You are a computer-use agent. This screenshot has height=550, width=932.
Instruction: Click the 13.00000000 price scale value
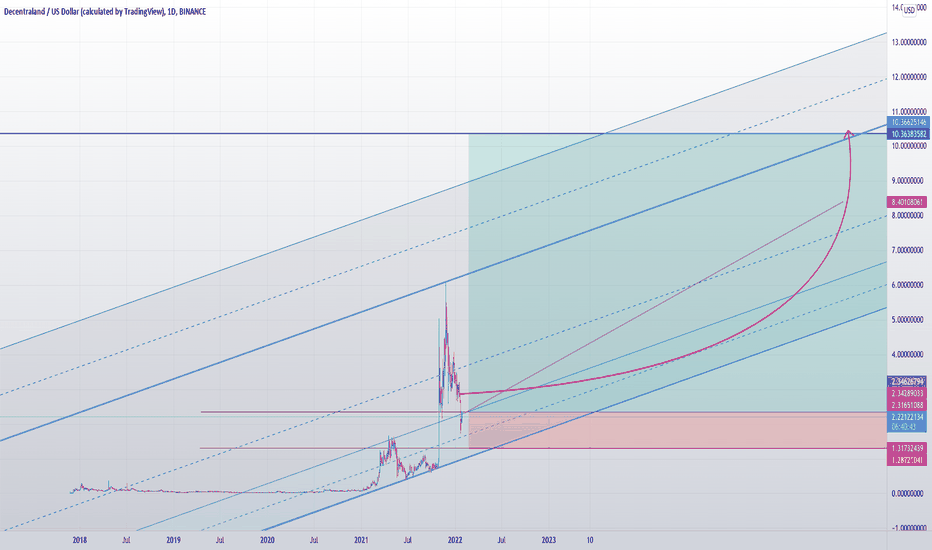[909, 42]
